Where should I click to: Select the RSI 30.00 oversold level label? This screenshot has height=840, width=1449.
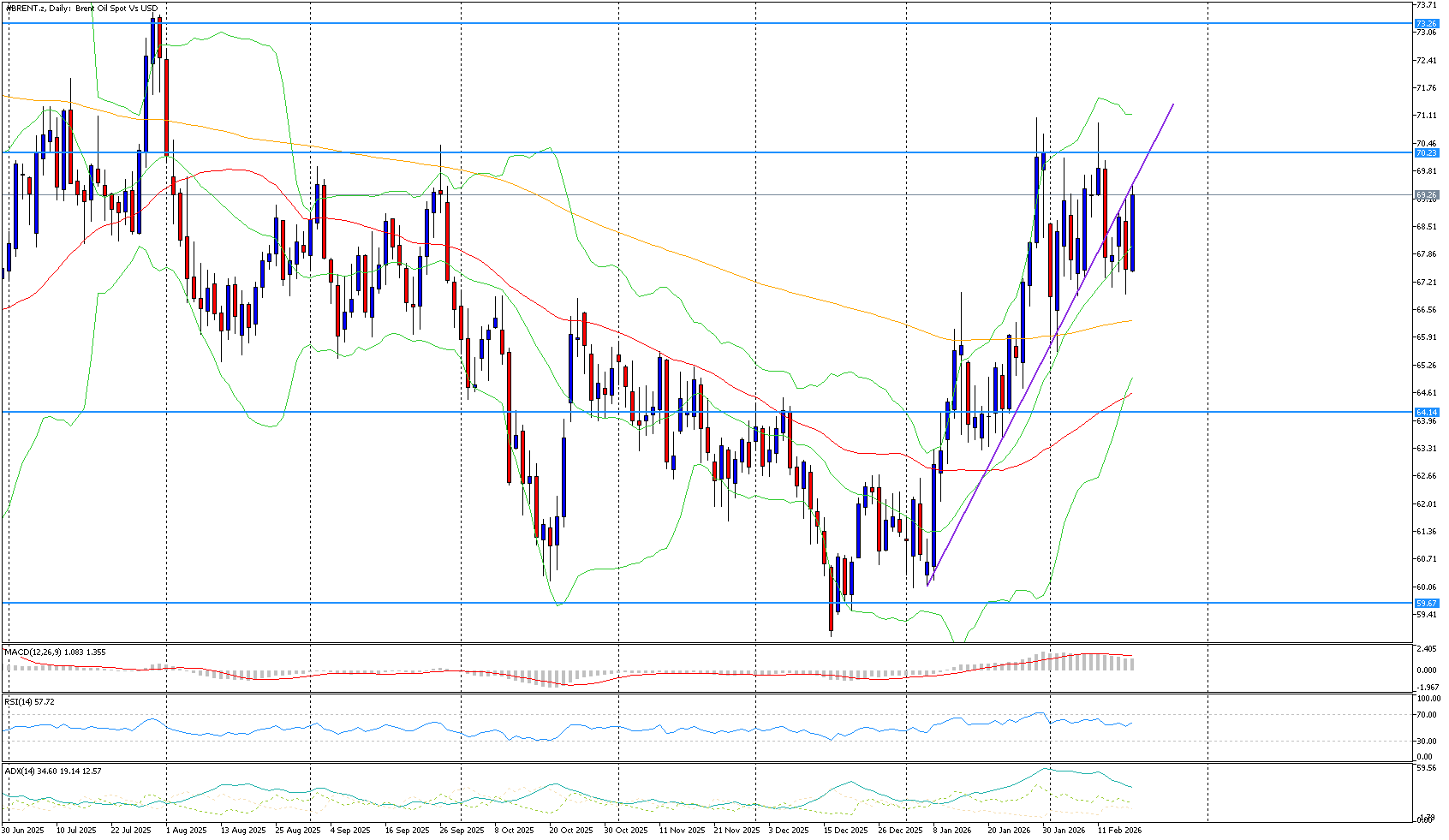coord(1426,742)
